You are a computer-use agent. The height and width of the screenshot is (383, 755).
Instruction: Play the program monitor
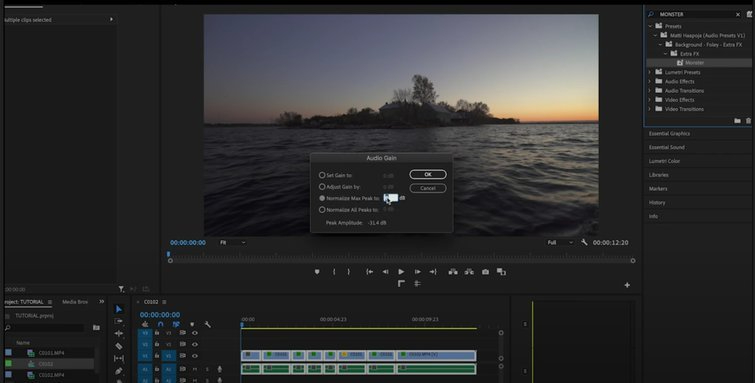pyautogui.click(x=401, y=272)
